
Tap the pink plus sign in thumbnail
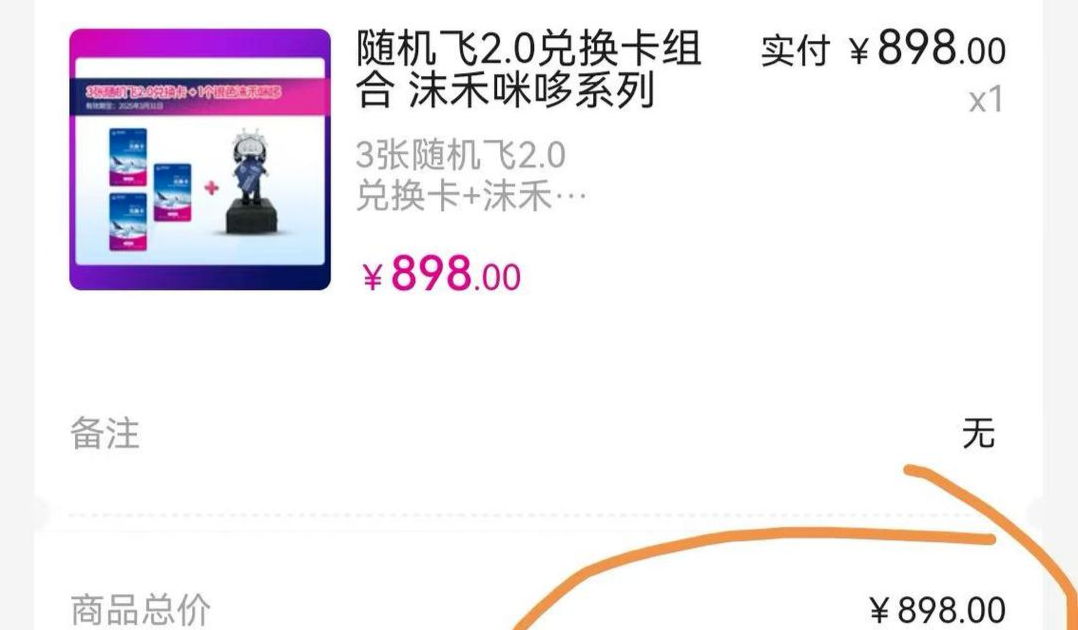[211, 187]
